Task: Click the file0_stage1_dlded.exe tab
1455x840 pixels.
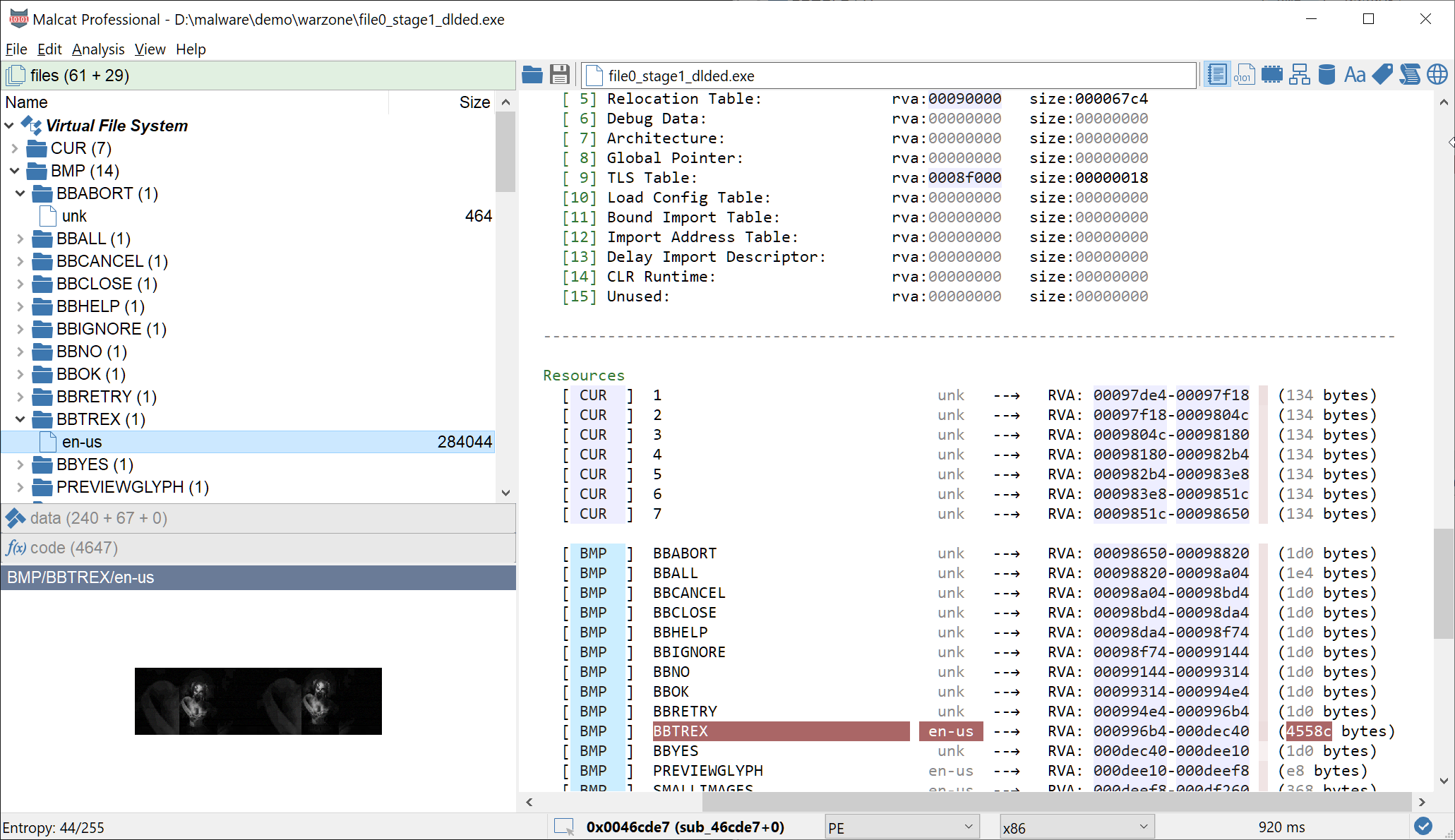Action: point(679,75)
